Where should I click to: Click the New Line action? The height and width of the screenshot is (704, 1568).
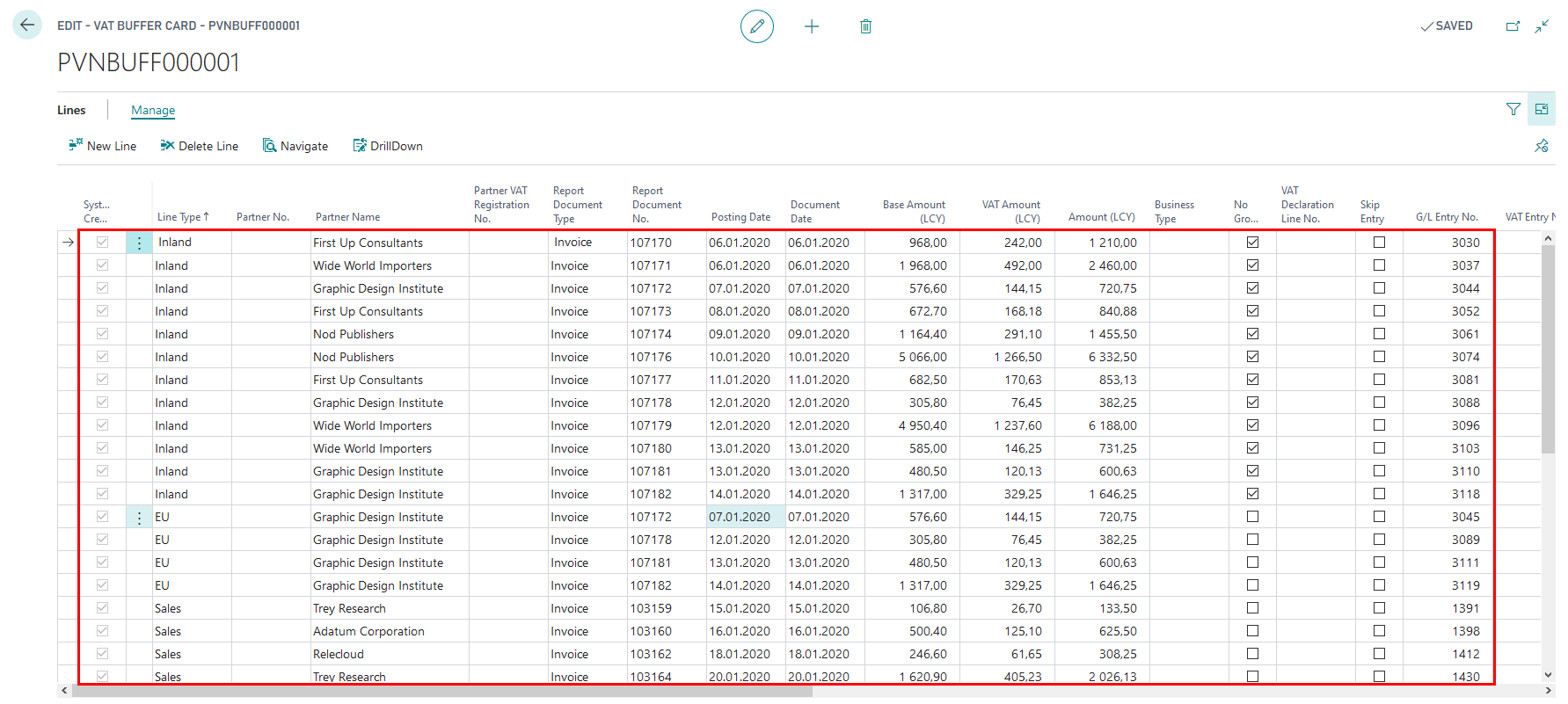tap(103, 146)
